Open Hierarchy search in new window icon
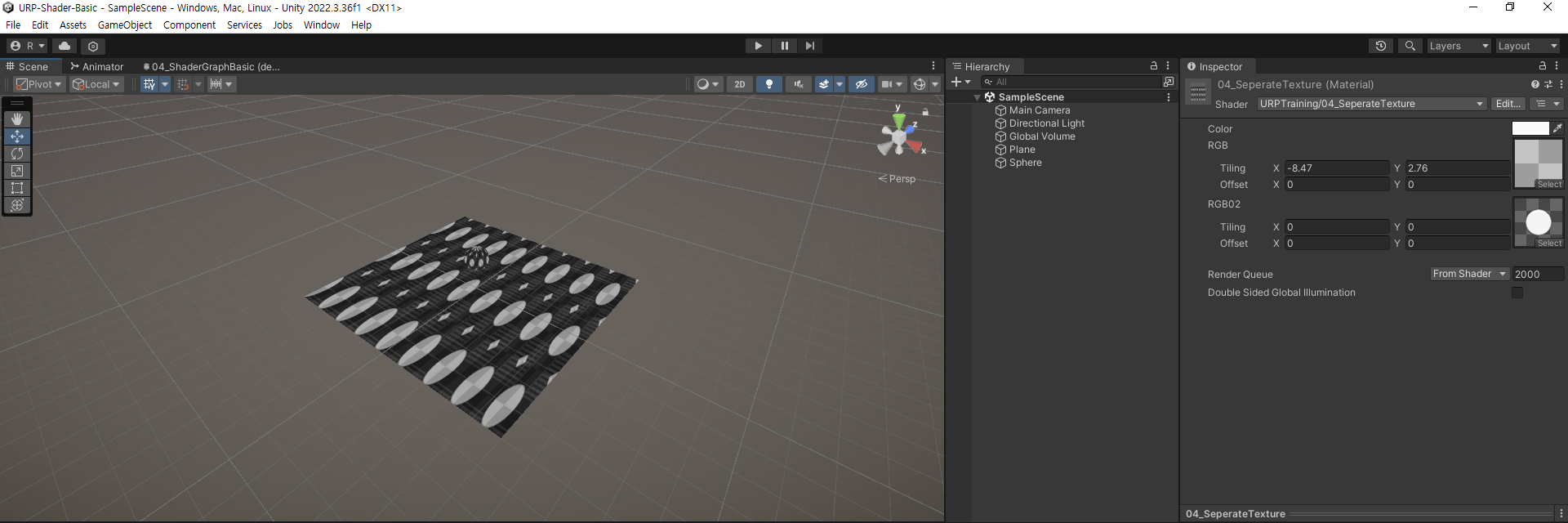 1169,82
